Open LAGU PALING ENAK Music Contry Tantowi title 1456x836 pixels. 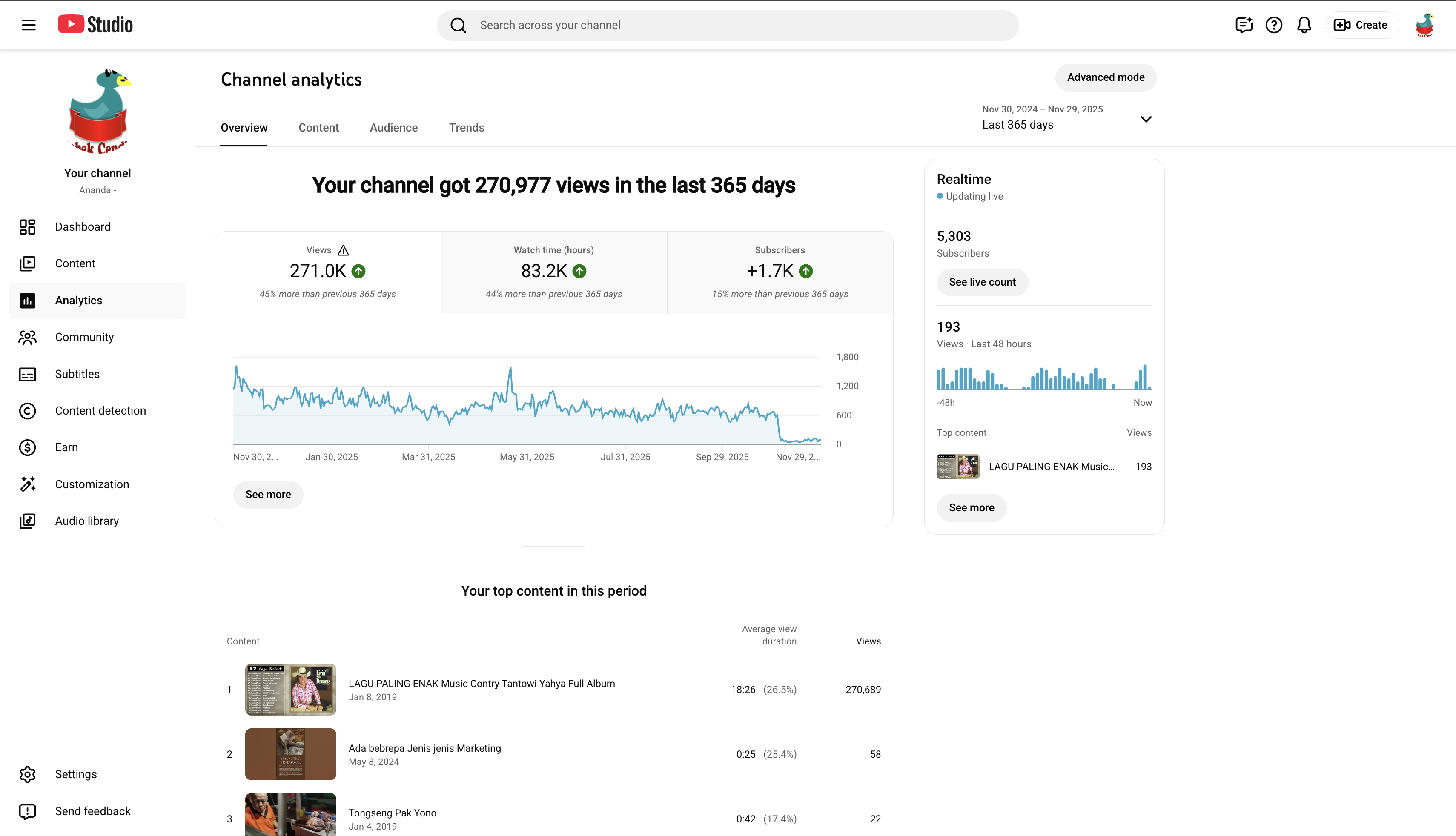(482, 683)
